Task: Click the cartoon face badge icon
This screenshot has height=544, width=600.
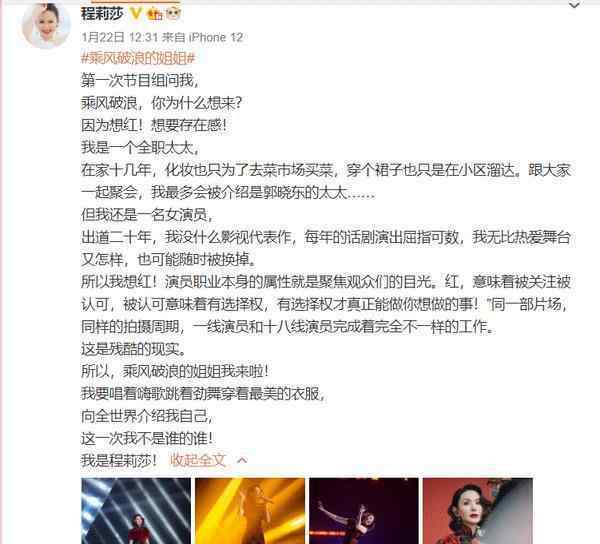Action: click(x=173, y=14)
